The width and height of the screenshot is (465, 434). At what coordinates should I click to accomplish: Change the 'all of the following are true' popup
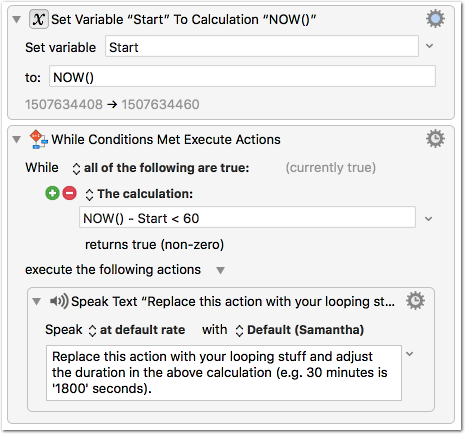161,168
